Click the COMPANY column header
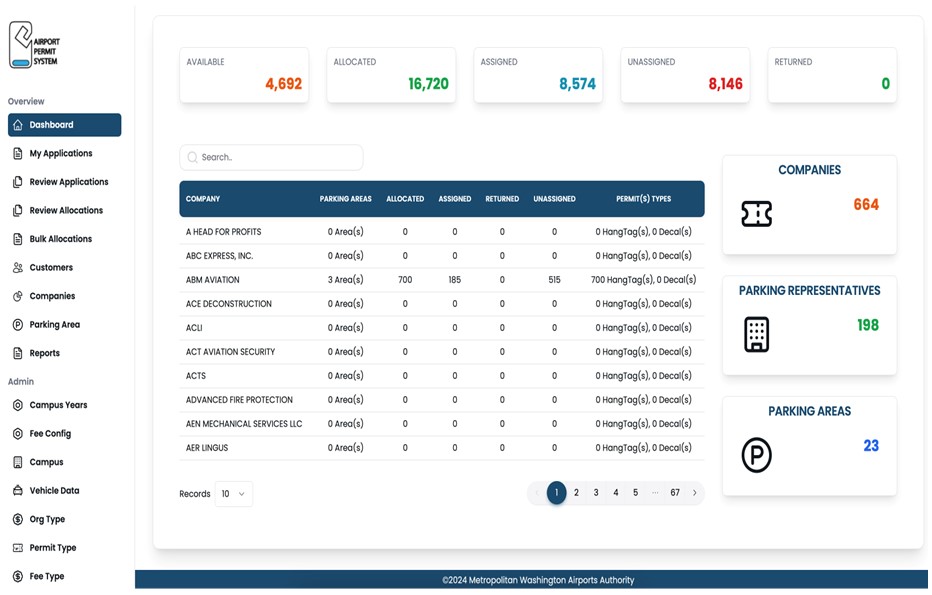932x595 pixels. pyautogui.click(x=203, y=199)
